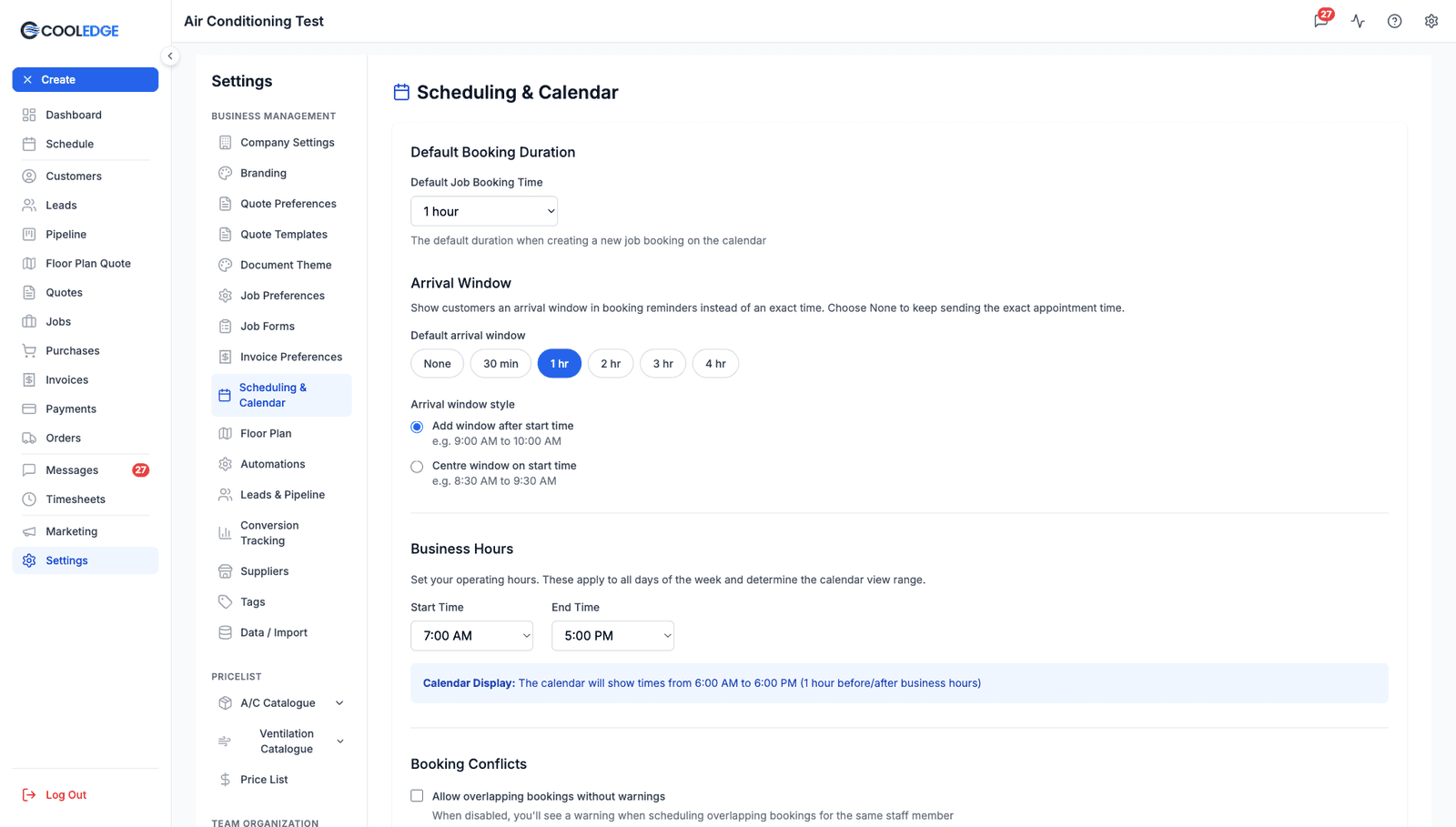The height and width of the screenshot is (827, 1456).
Task: Open the Default Job Booking Time dropdown
Action: [x=484, y=211]
